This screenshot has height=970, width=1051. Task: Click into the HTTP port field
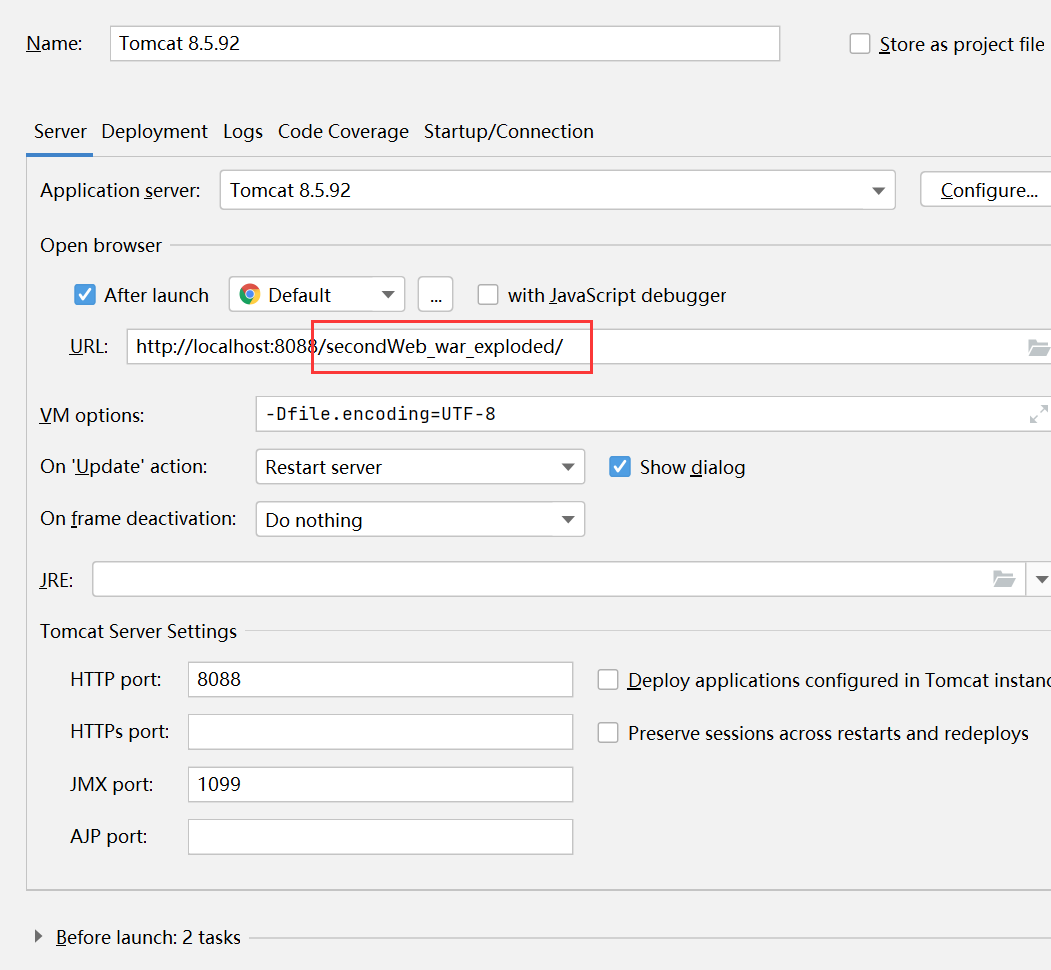click(380, 680)
